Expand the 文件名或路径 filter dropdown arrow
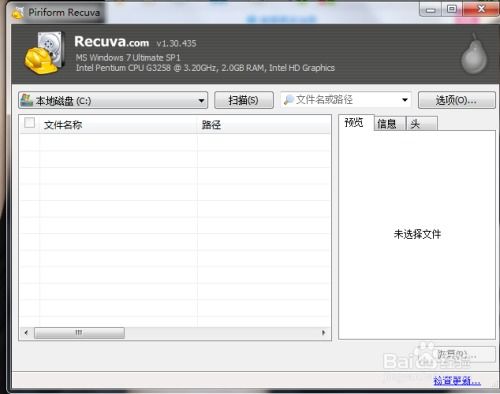The width and height of the screenshot is (500, 394). pyautogui.click(x=405, y=100)
